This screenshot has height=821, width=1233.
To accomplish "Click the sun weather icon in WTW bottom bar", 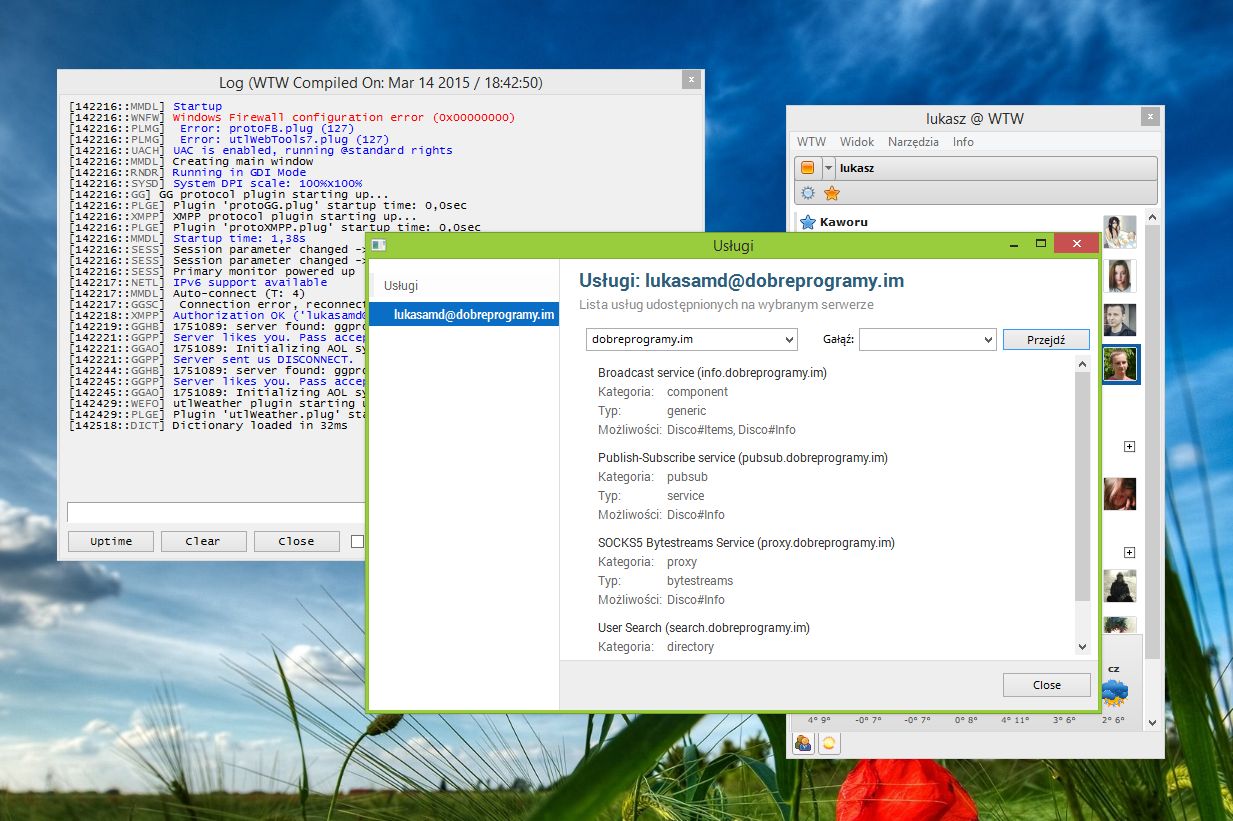I will pos(828,743).
